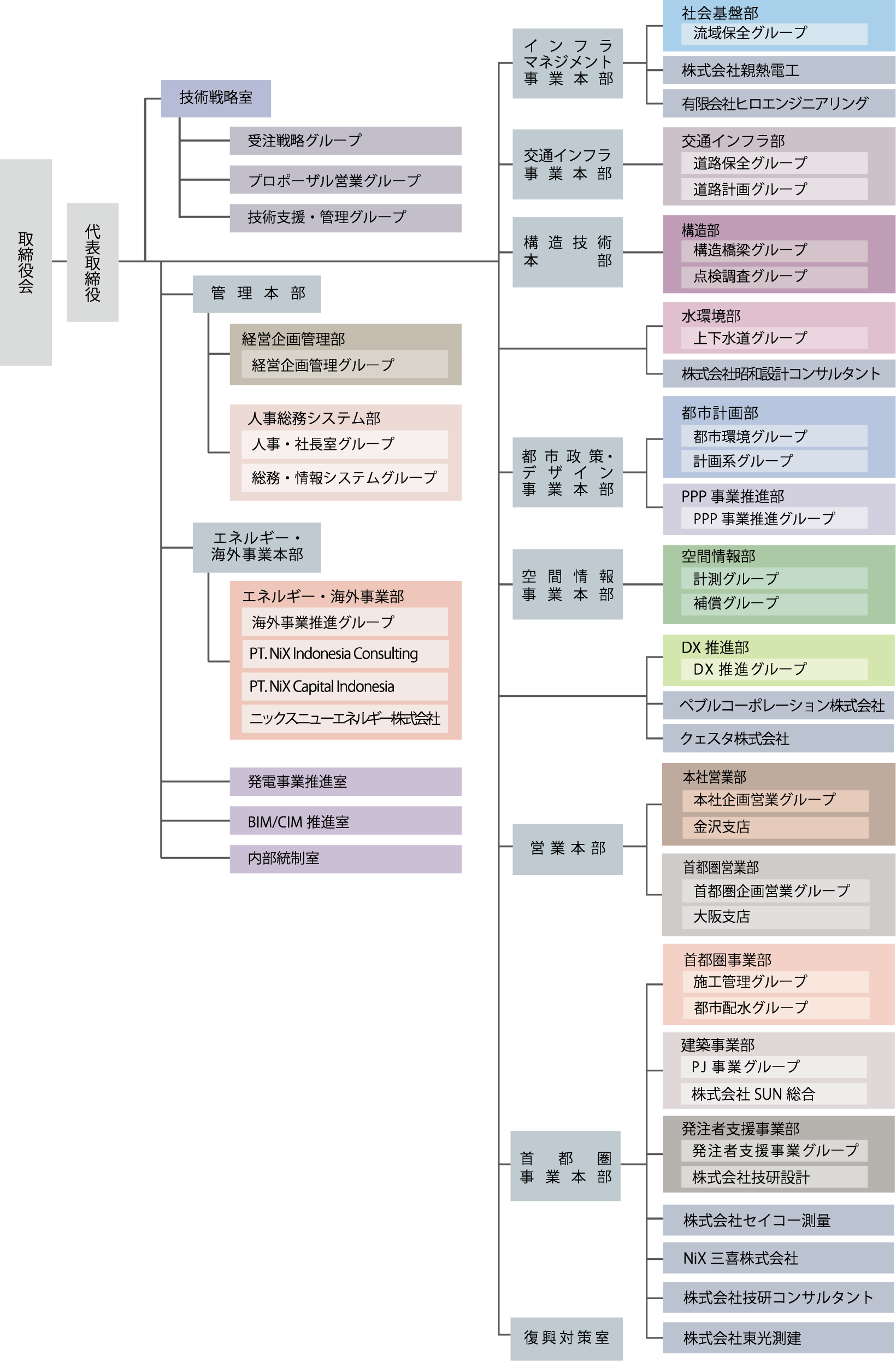Screen dimensions: 896x1361
Task: Click プロポーザル営業グループ
Action: click(346, 180)
